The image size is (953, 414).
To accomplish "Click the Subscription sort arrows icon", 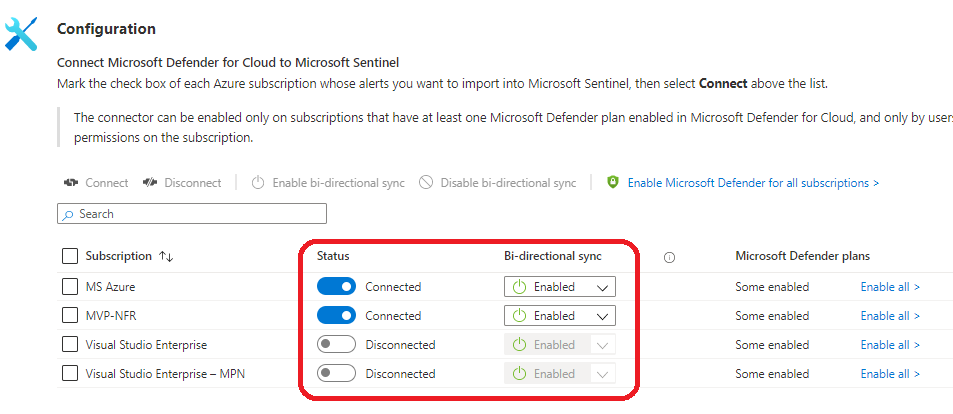I will [166, 257].
